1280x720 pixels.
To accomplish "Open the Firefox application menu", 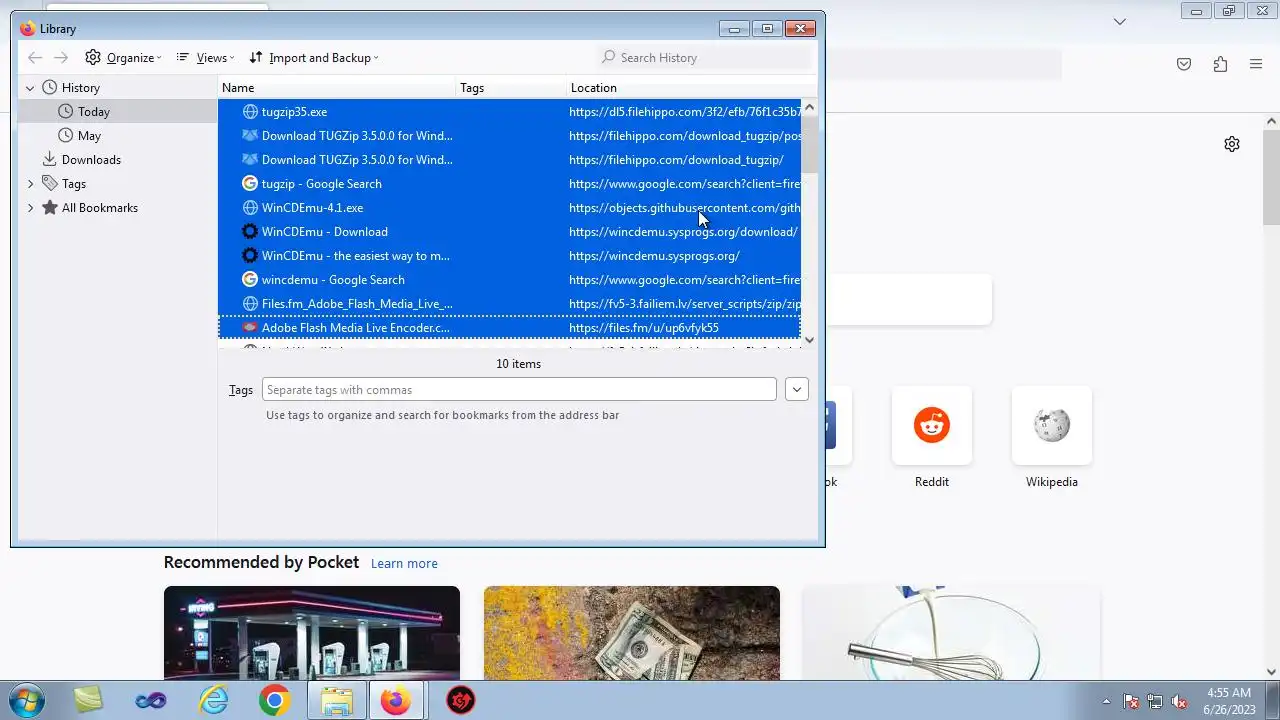I will click(x=1256, y=65).
